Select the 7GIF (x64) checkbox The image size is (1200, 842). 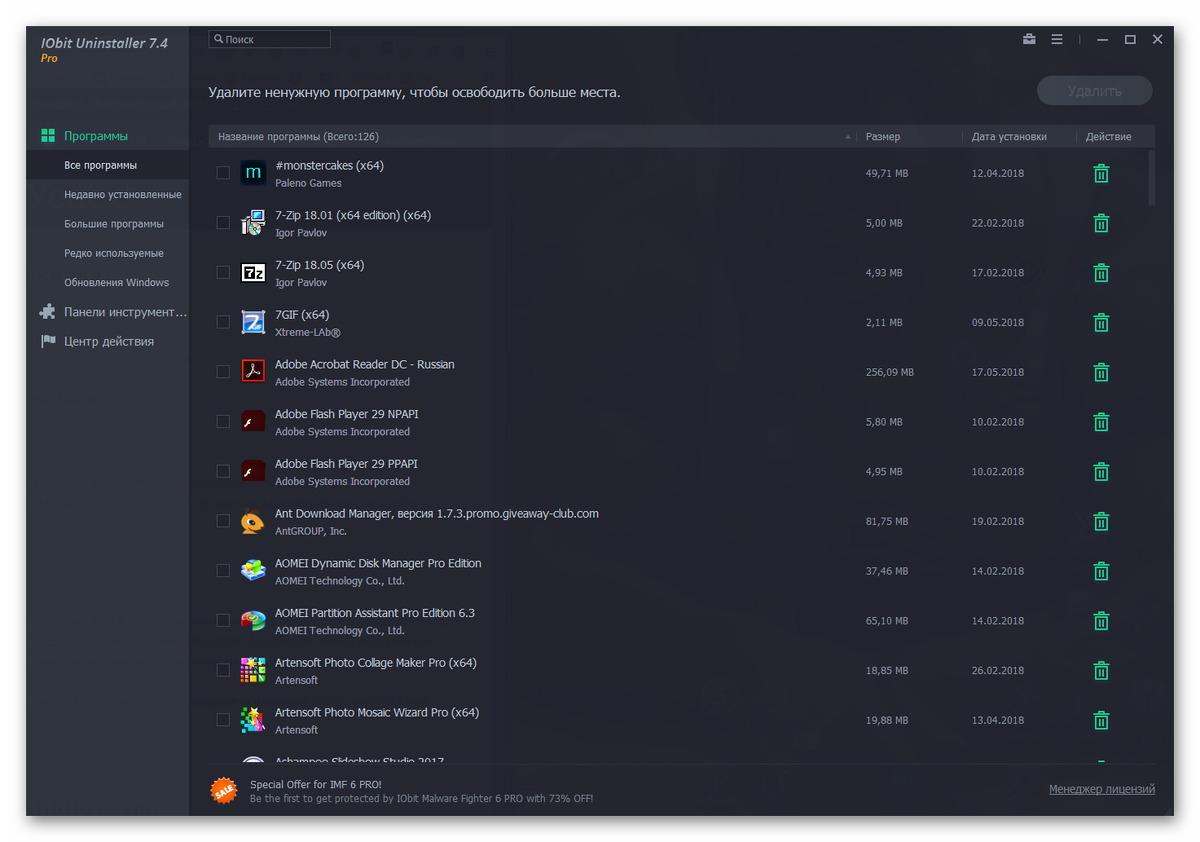[223, 322]
